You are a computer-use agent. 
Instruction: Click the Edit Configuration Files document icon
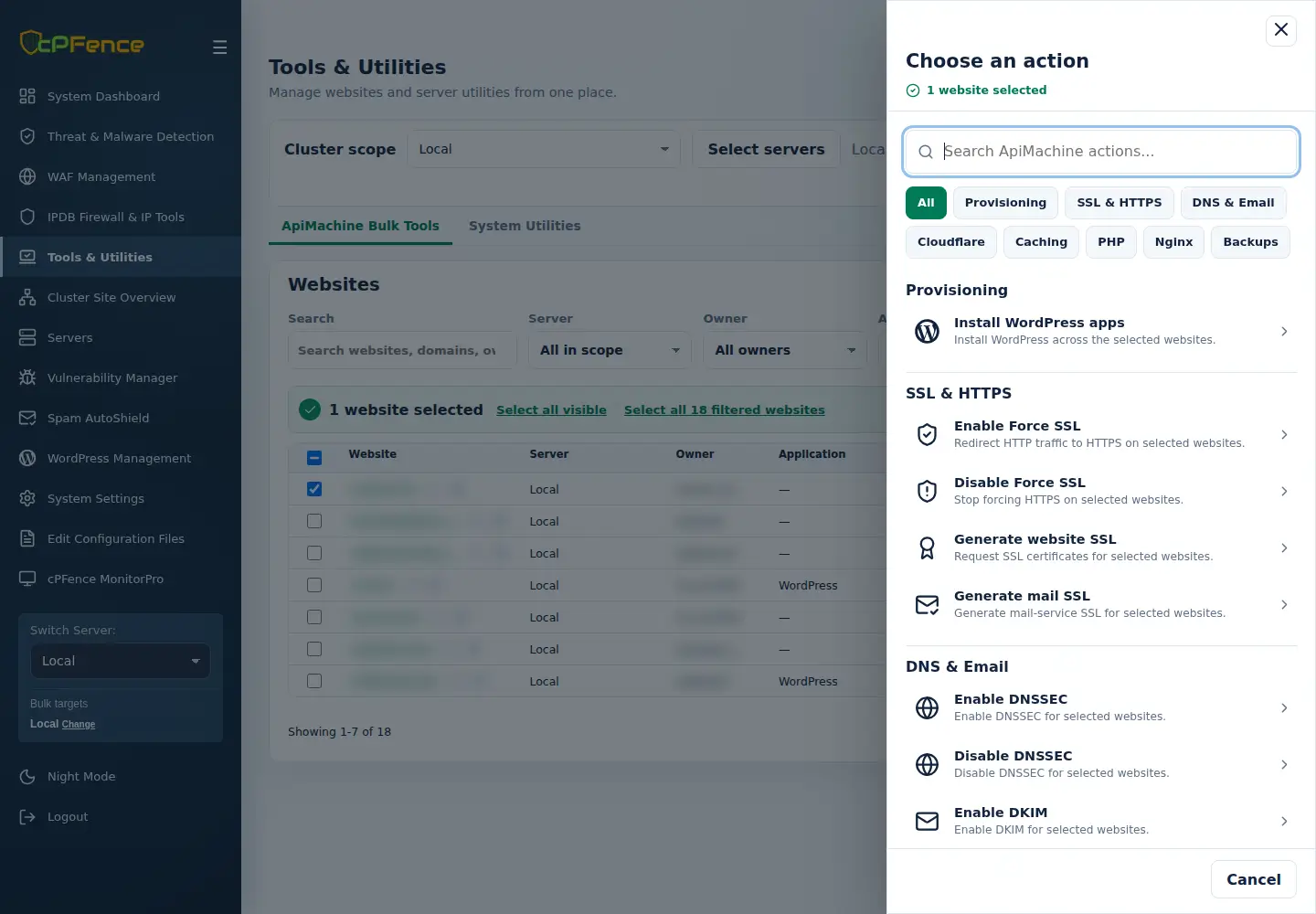coord(27,538)
